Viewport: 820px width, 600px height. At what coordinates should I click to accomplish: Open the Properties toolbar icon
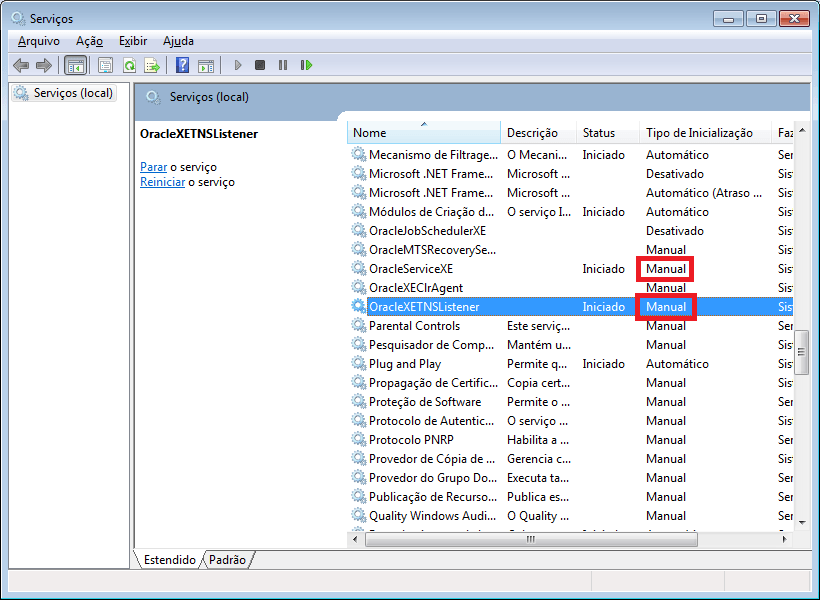[x=103, y=64]
